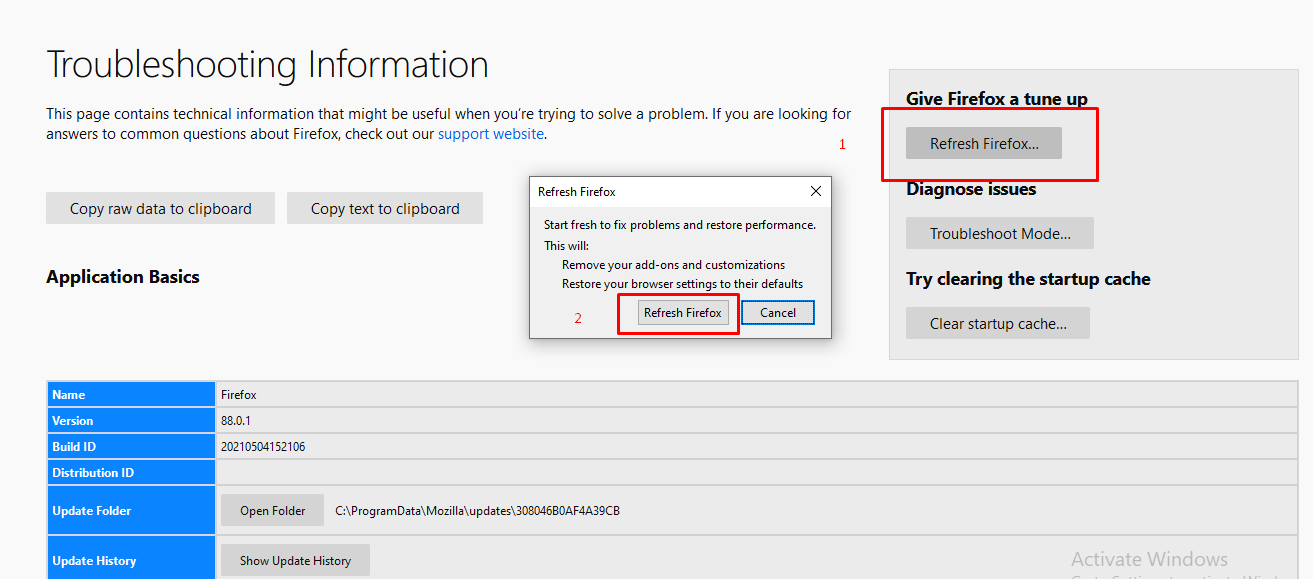Copy raw data to clipboard
Viewport: 1313px width, 579px height.
tap(160, 209)
